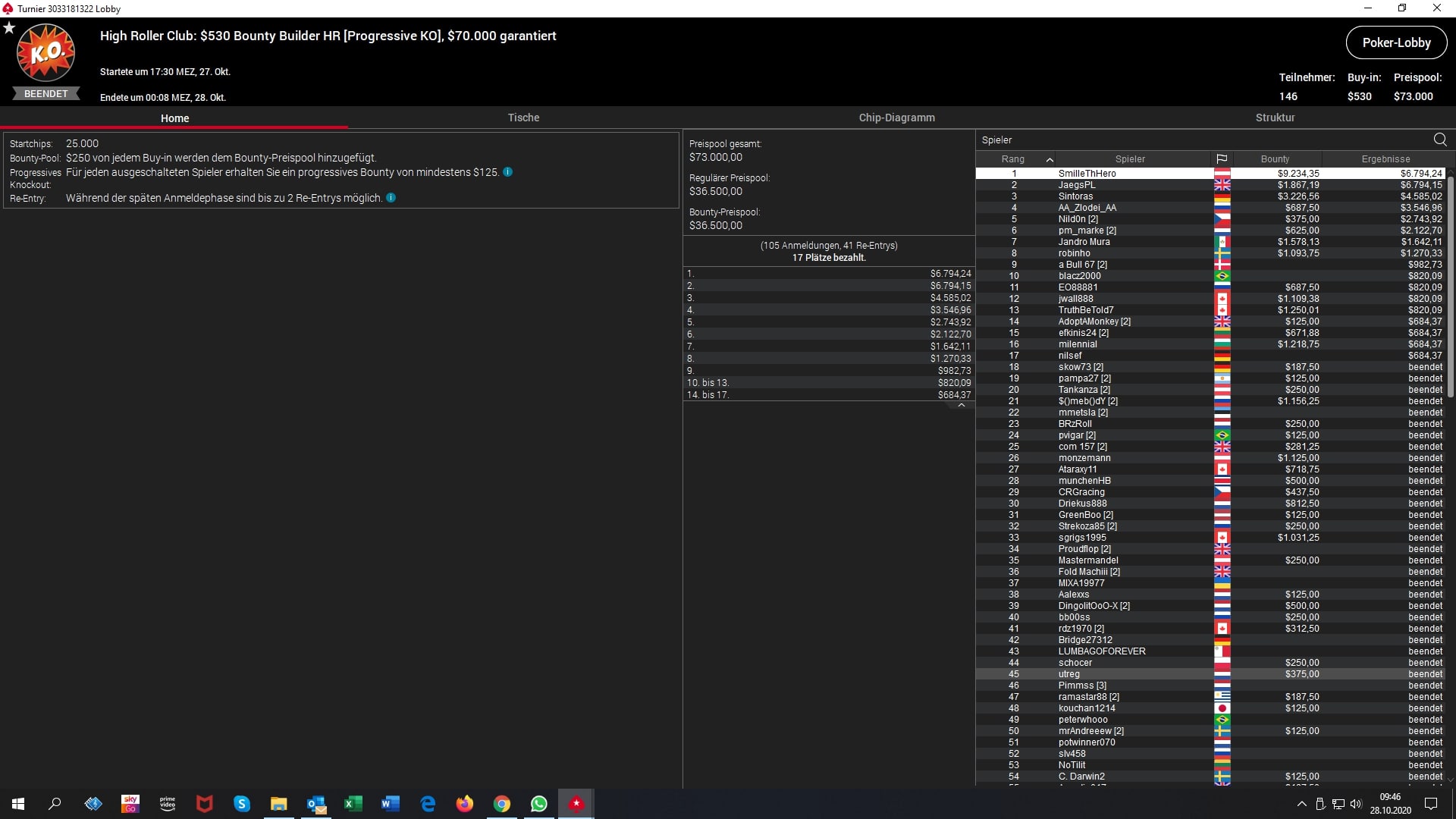1456x819 pixels.
Task: Collapse the payout list chevron
Action: point(961,405)
